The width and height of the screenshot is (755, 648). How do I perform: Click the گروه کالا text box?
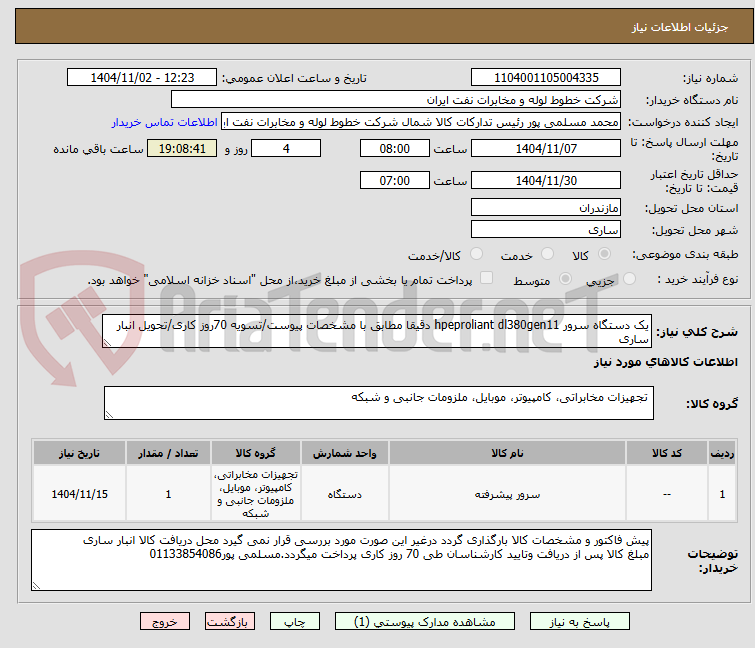tap(379, 403)
